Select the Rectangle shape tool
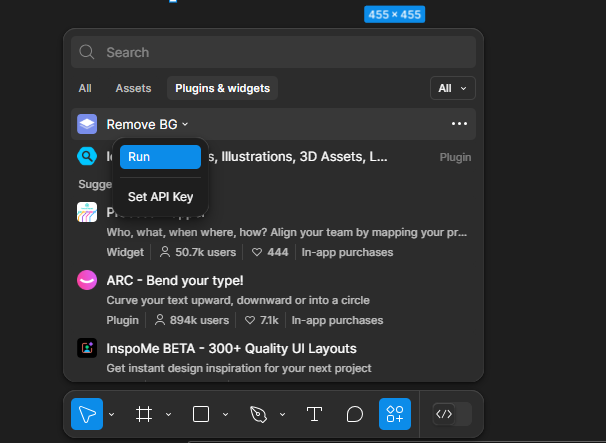 (201, 414)
